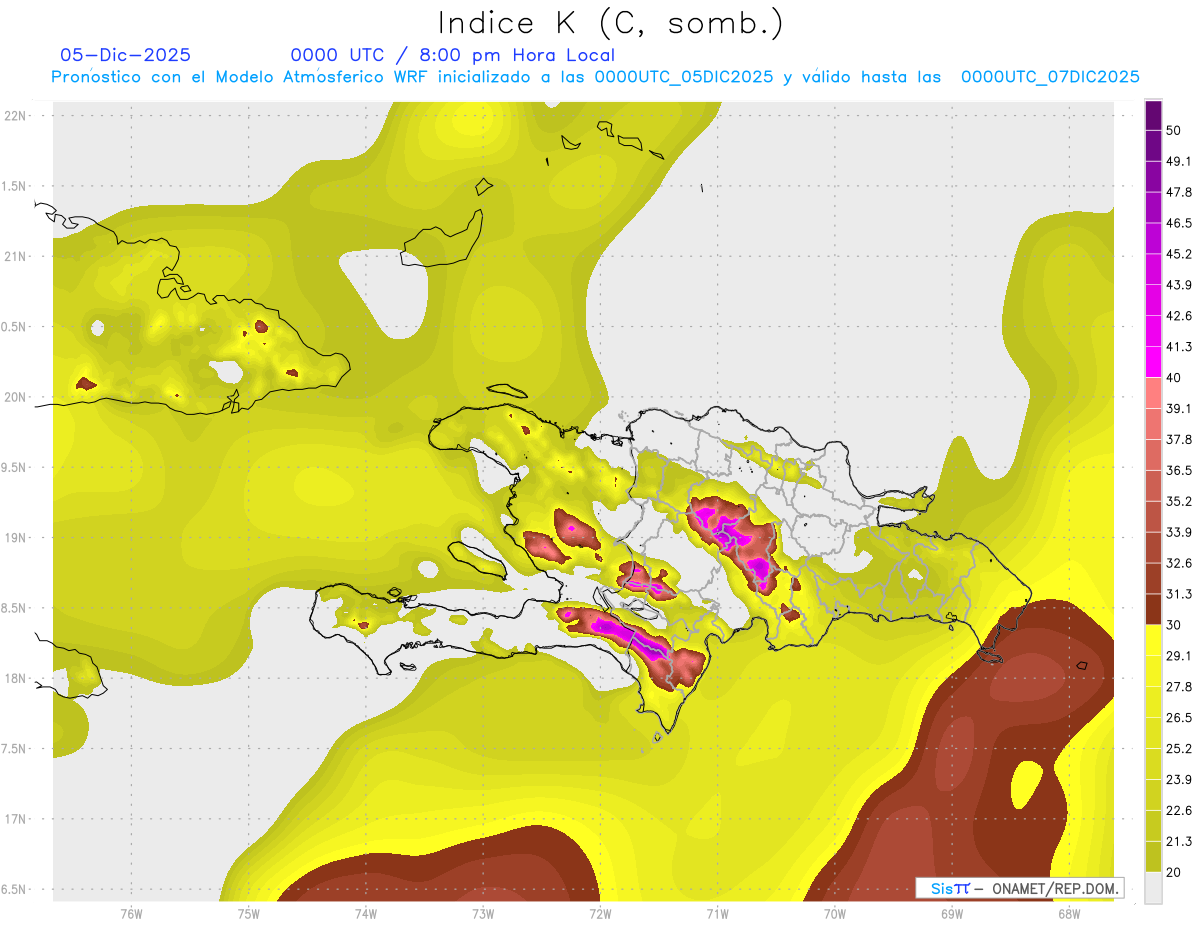Viewport: 1200px width, 927px height.
Task: Select the 30 dark brown legend band
Action: click(1153, 610)
